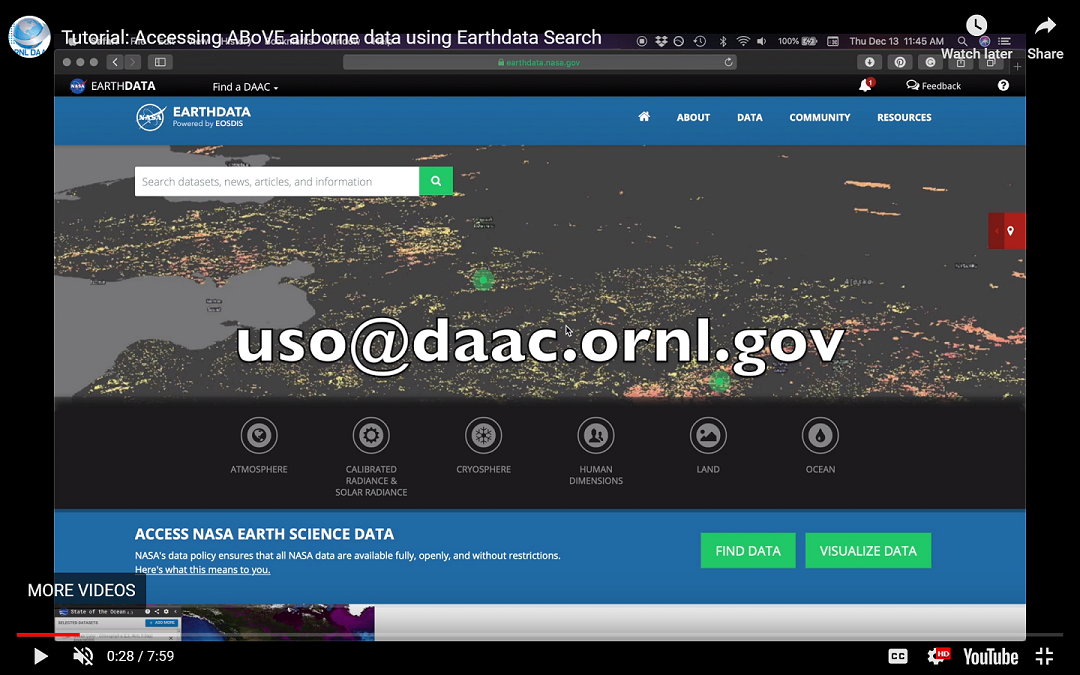Open the Feedback link
The image size is (1080, 675).
934,85
